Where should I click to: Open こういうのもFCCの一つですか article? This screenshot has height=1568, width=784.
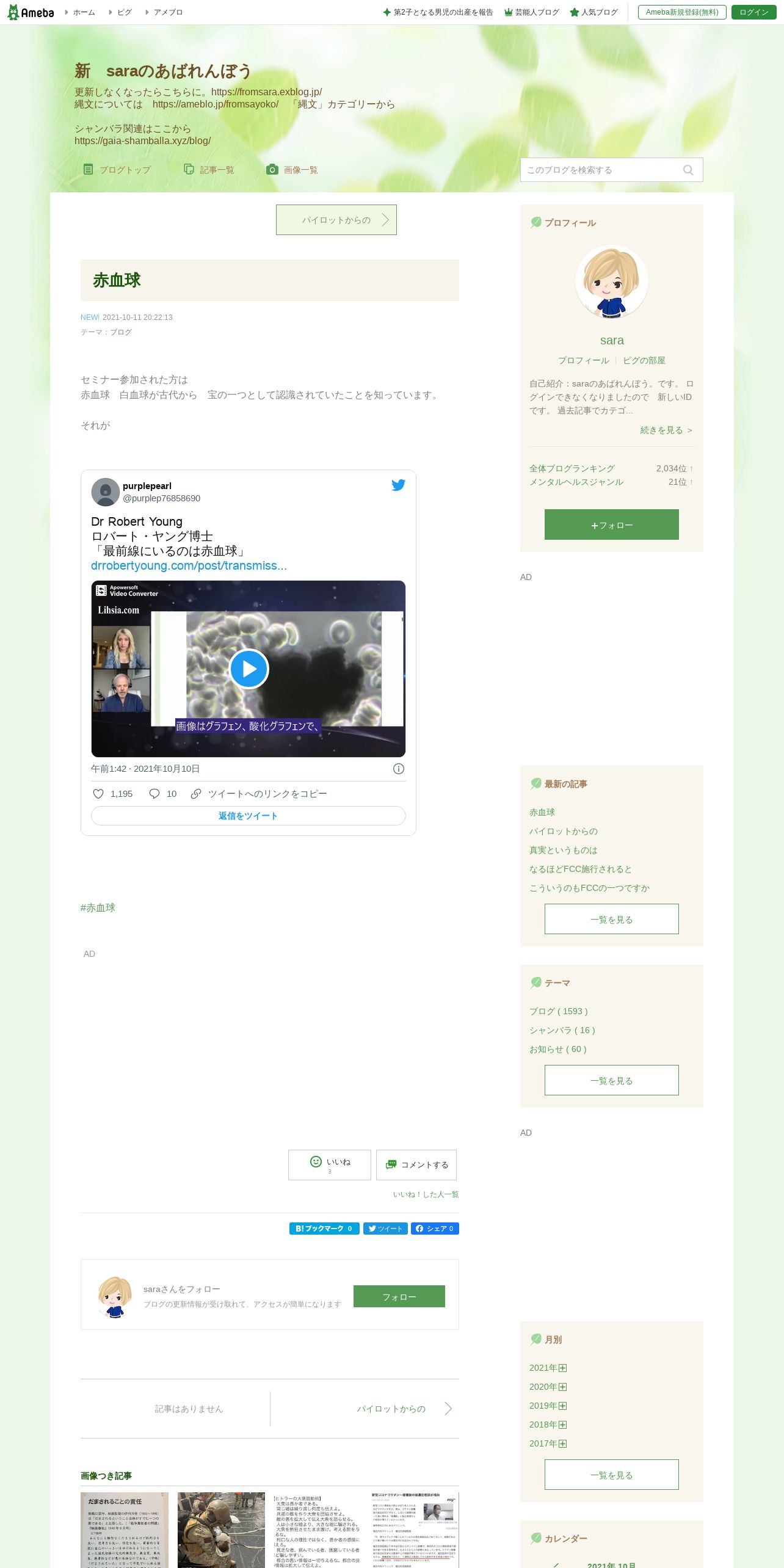589,888
